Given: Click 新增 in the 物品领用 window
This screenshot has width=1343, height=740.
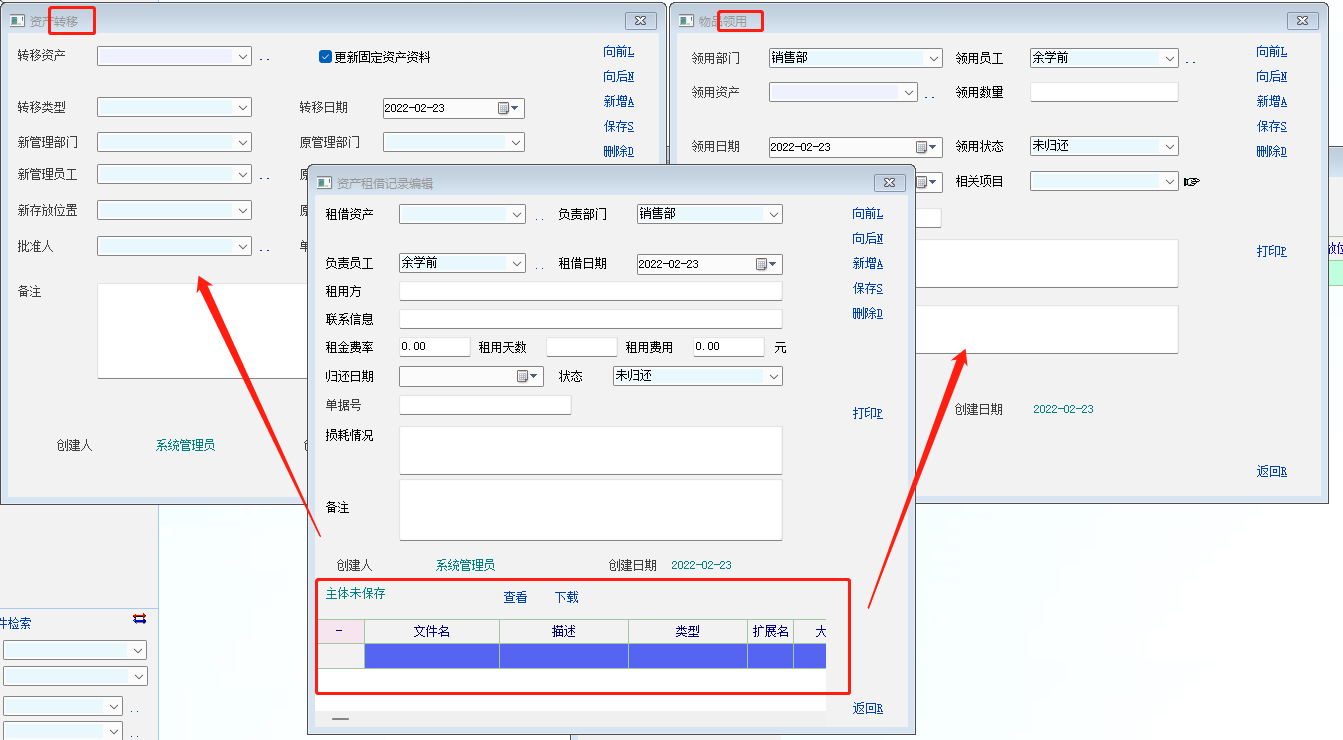Looking at the screenshot, I should (1271, 101).
